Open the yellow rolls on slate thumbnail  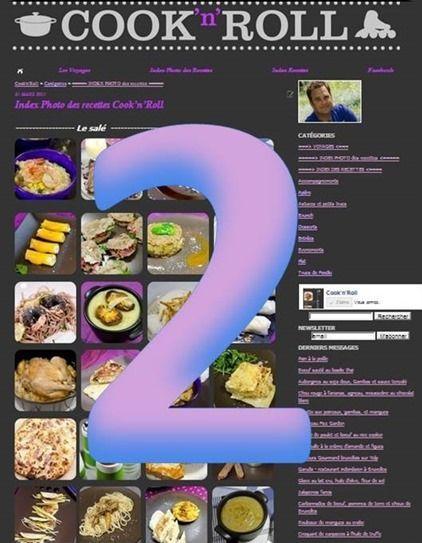tap(45, 243)
